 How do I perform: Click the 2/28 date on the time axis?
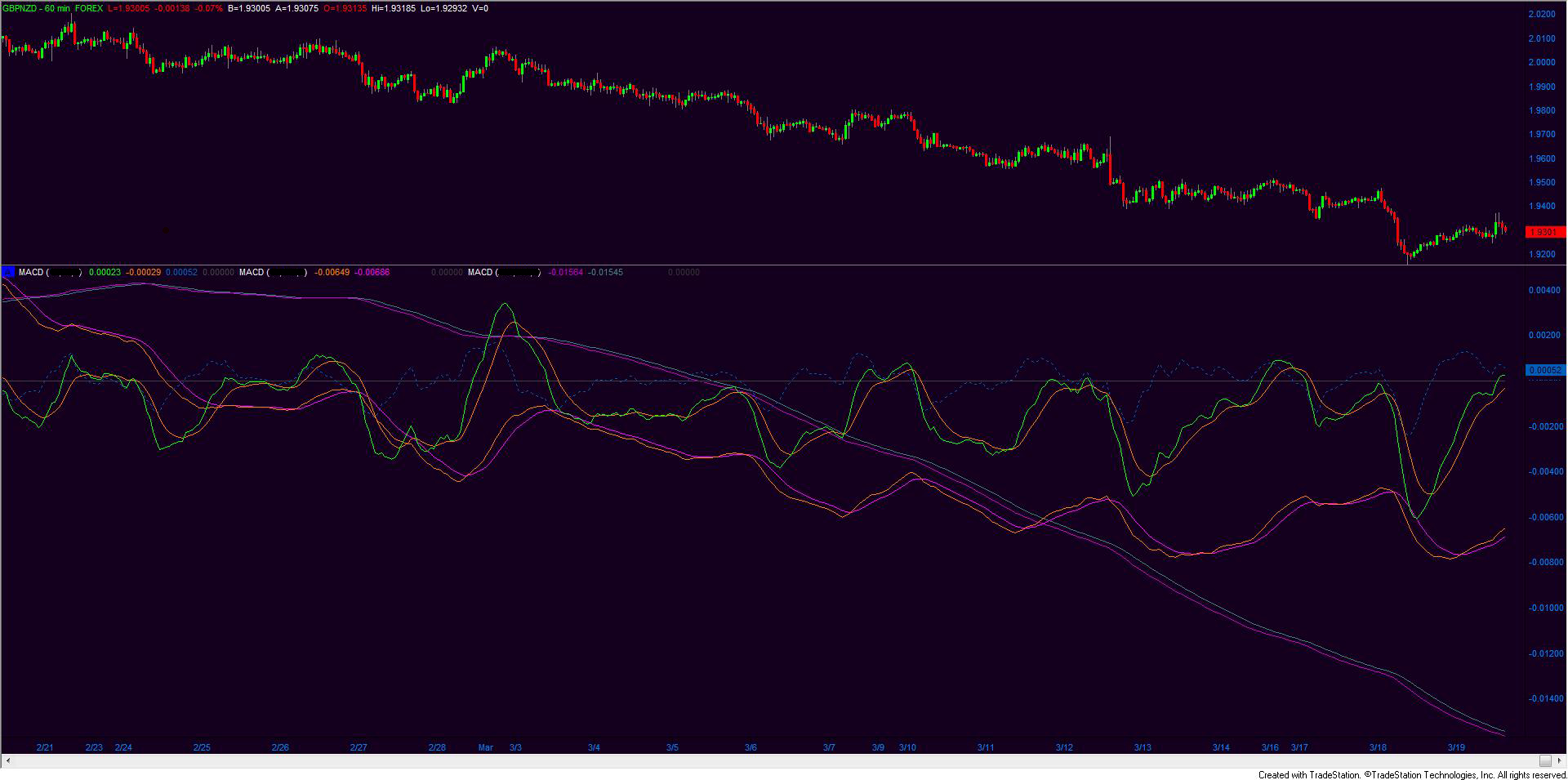(x=437, y=747)
